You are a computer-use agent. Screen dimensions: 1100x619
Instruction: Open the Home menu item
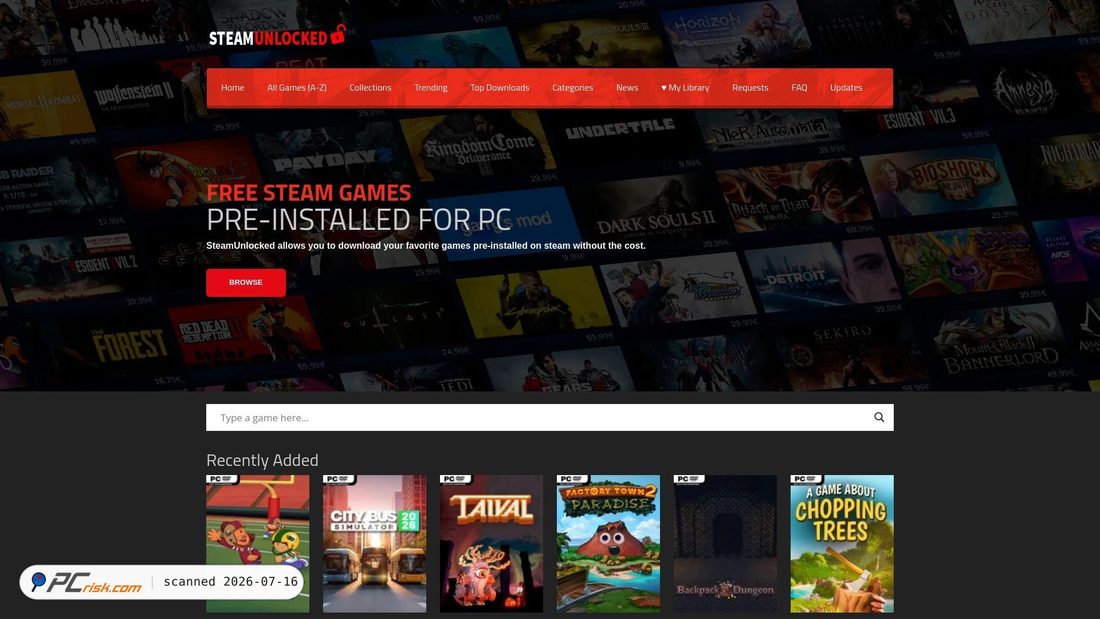pos(232,88)
